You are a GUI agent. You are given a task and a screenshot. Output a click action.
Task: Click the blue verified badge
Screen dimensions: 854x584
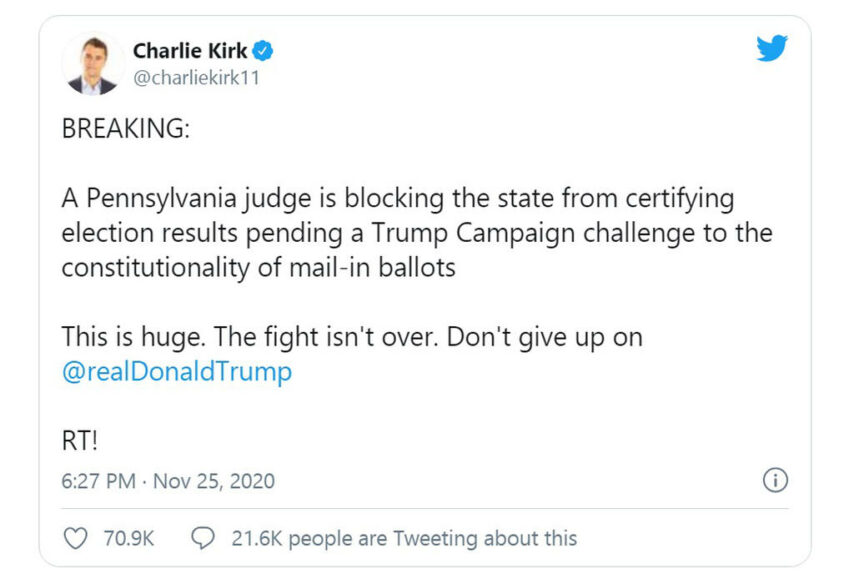click(x=263, y=51)
